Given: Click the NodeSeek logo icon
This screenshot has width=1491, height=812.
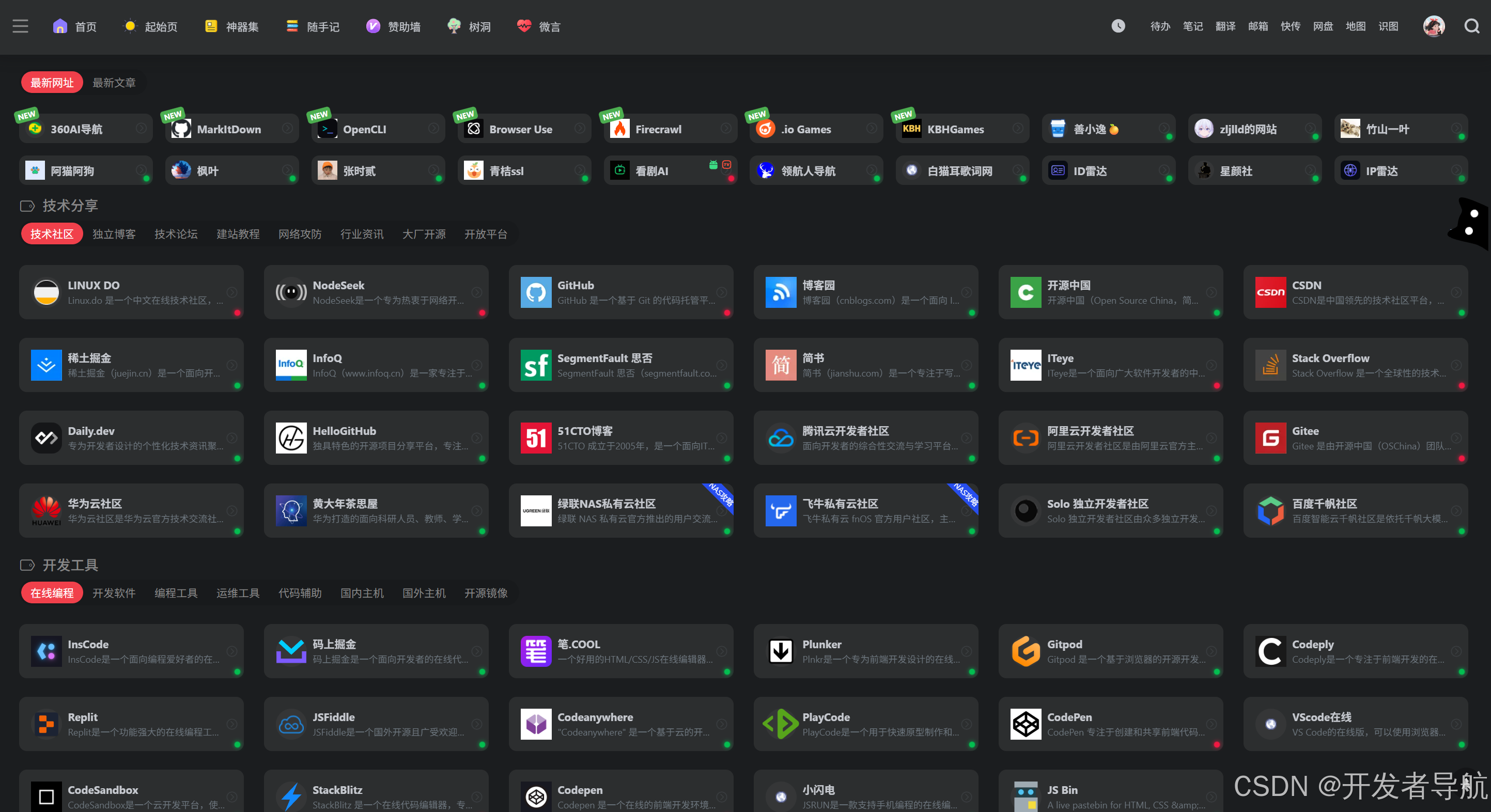Looking at the screenshot, I should pos(291,292).
